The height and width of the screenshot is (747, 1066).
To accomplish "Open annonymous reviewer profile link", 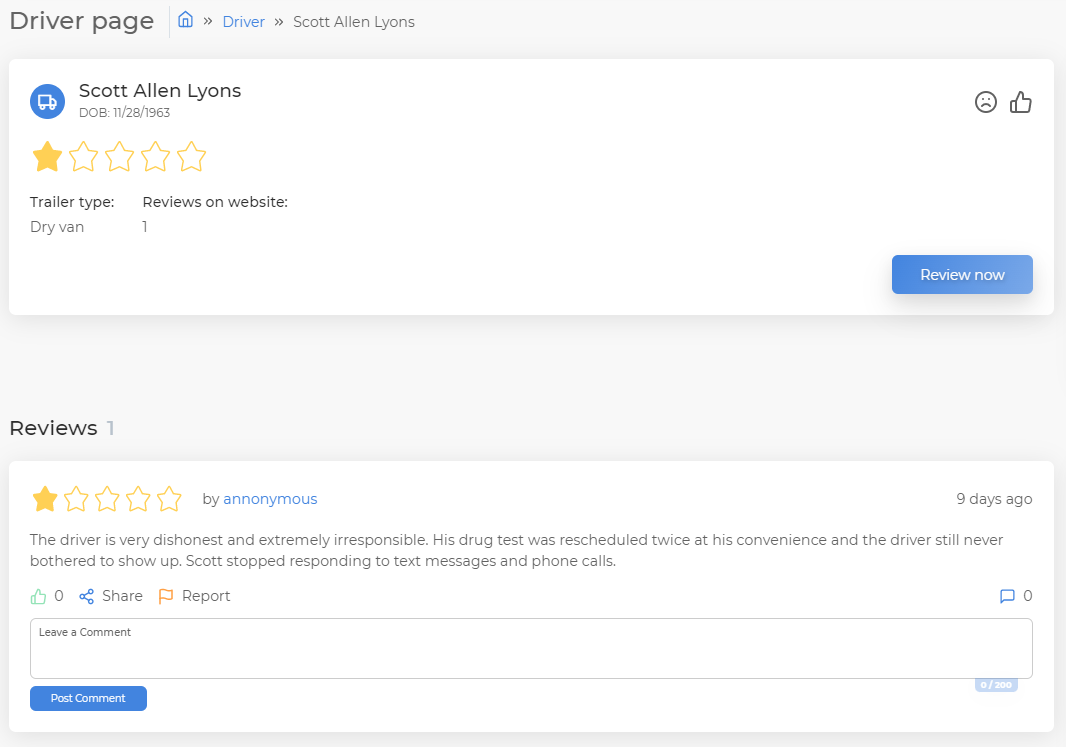I will tap(270, 499).
